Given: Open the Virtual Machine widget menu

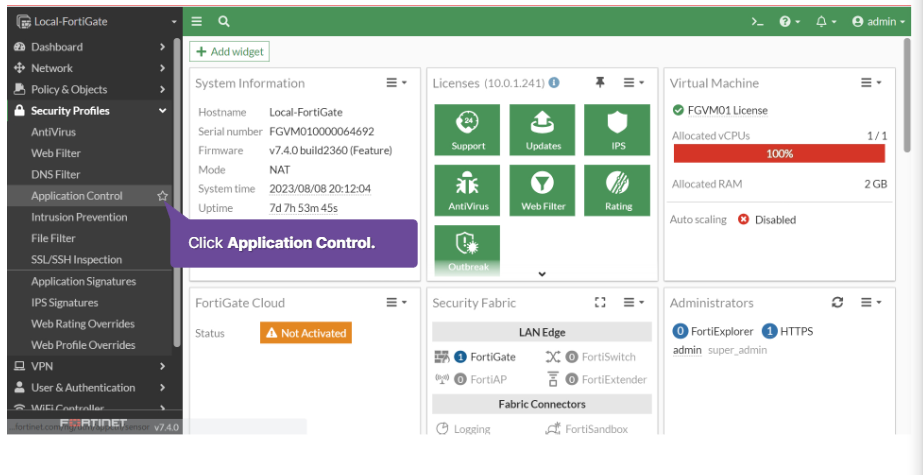Looking at the screenshot, I should [872, 83].
